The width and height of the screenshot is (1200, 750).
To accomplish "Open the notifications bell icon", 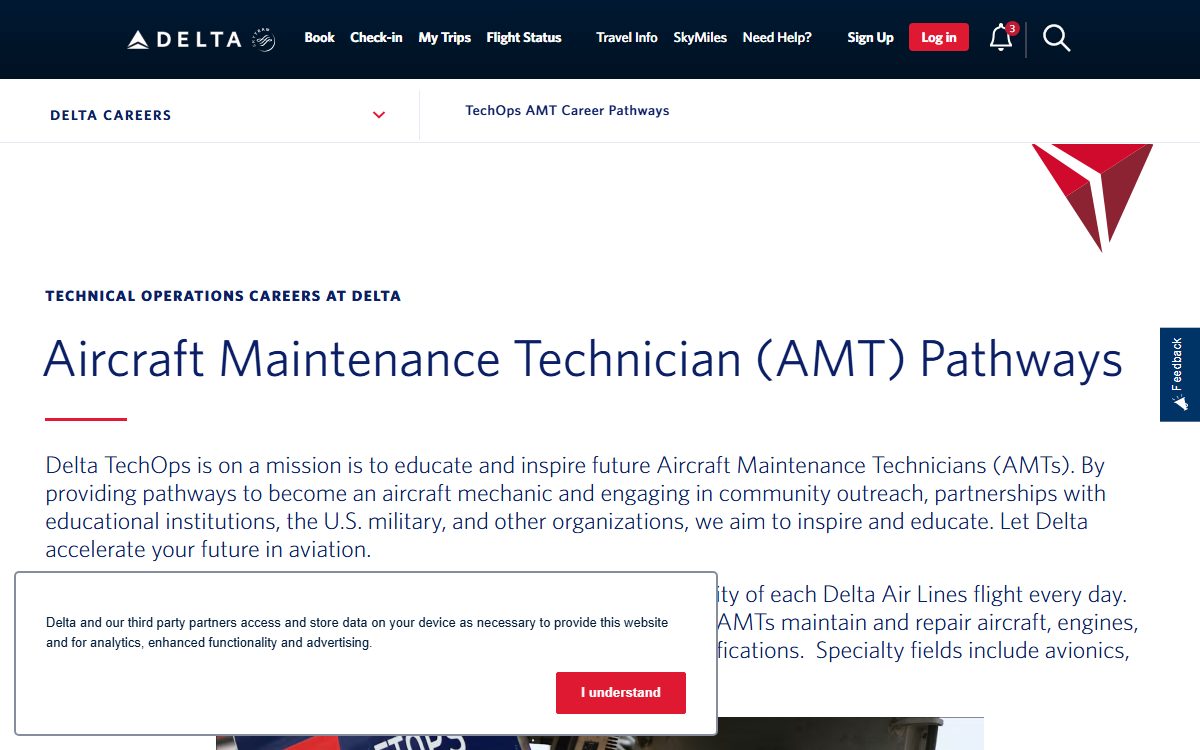I will point(1001,38).
